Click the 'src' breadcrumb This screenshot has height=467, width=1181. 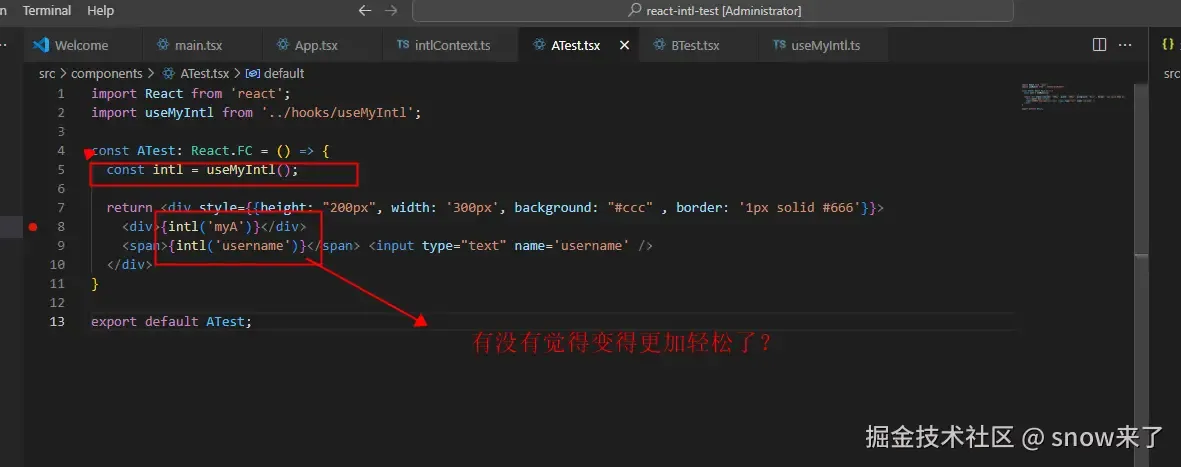coord(47,73)
